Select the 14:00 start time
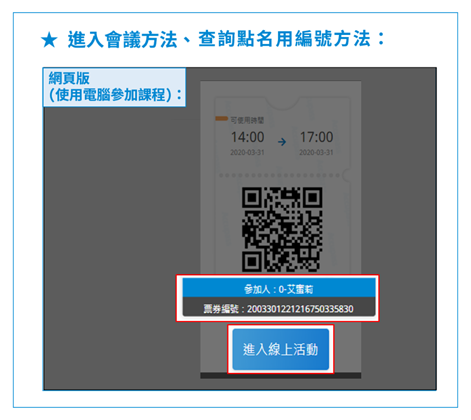 (x=248, y=137)
